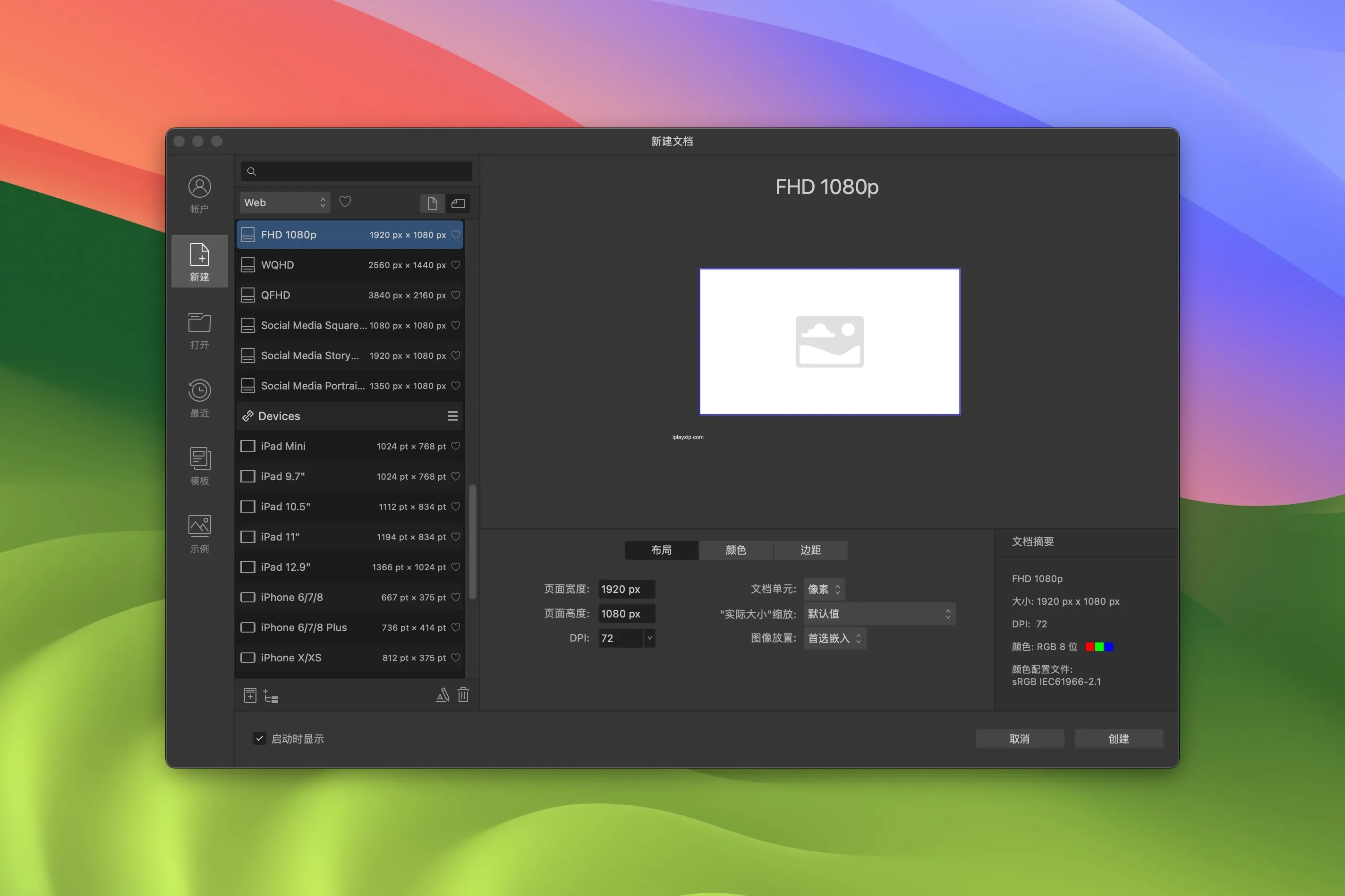Favorite the WQHD preset
This screenshot has width=1345, height=896.
point(456,265)
